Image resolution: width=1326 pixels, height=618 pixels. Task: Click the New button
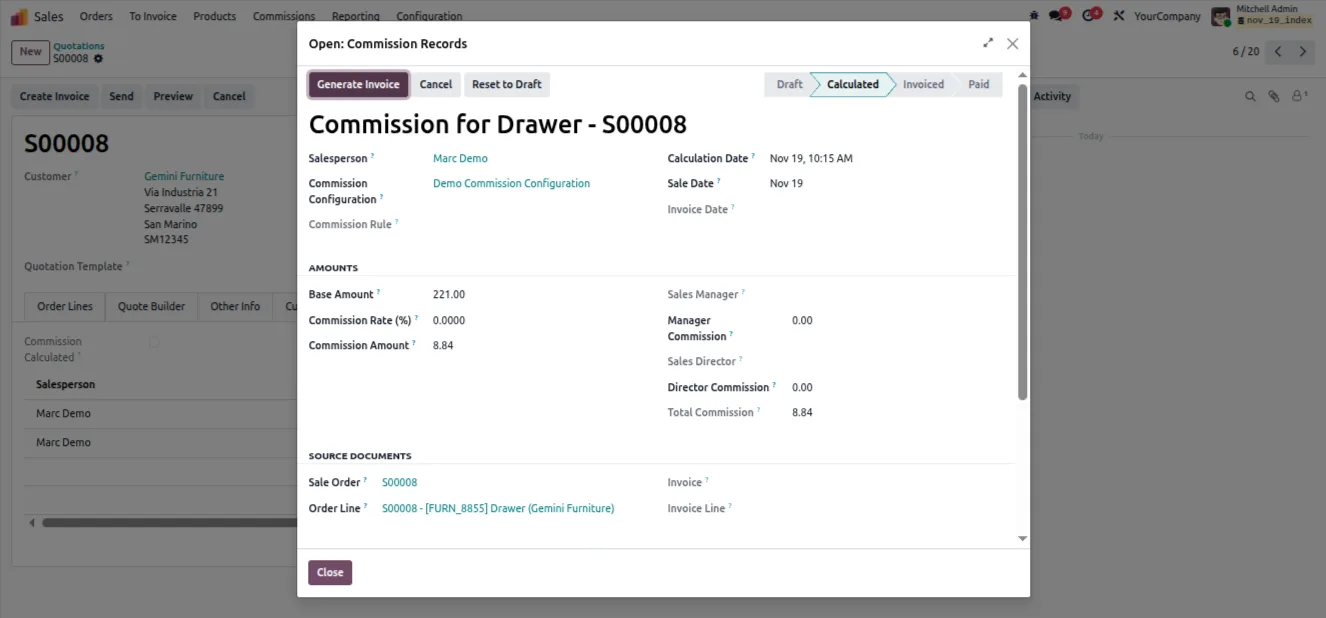click(x=31, y=52)
